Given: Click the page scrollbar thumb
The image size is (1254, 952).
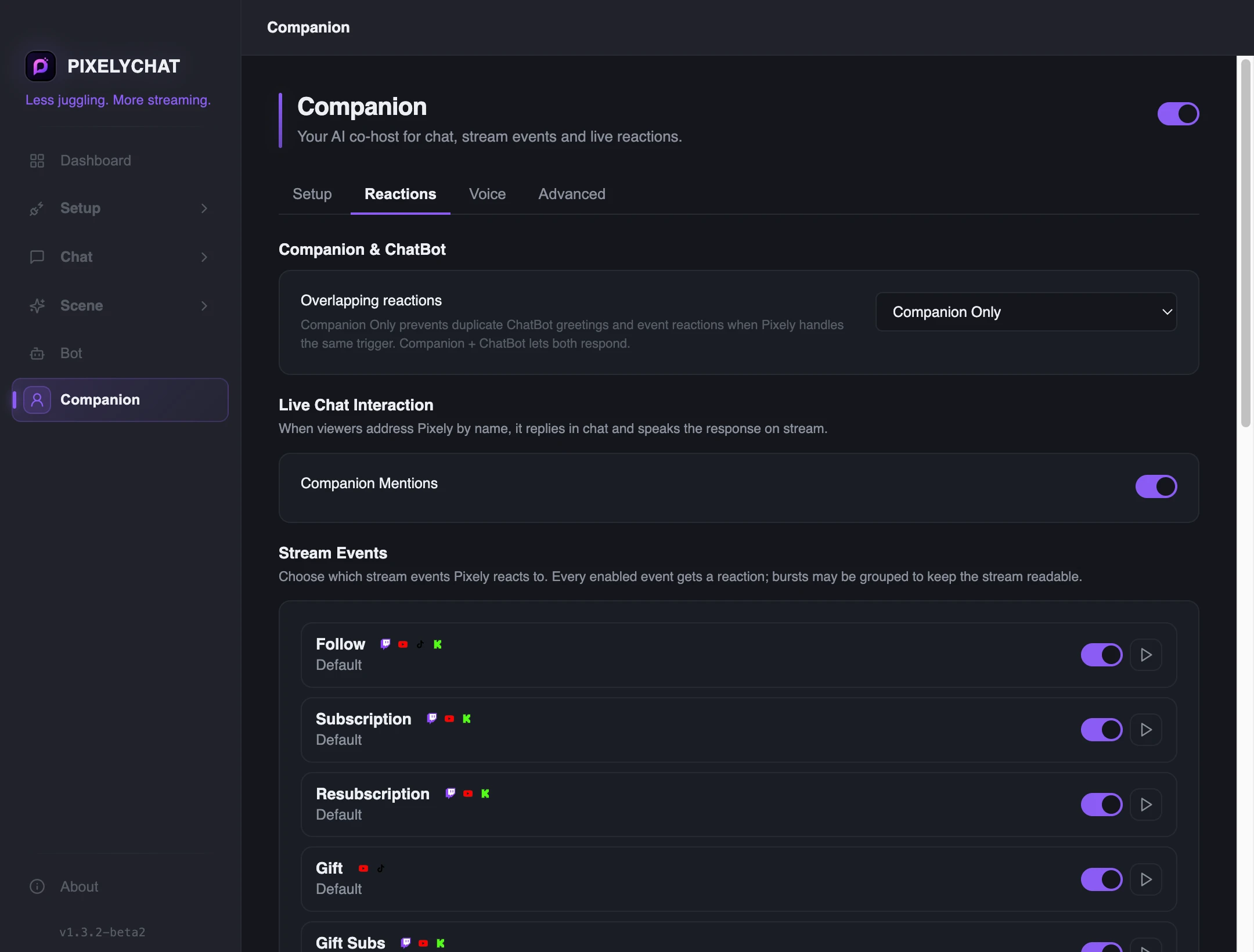Looking at the screenshot, I should pyautogui.click(x=1246, y=243).
